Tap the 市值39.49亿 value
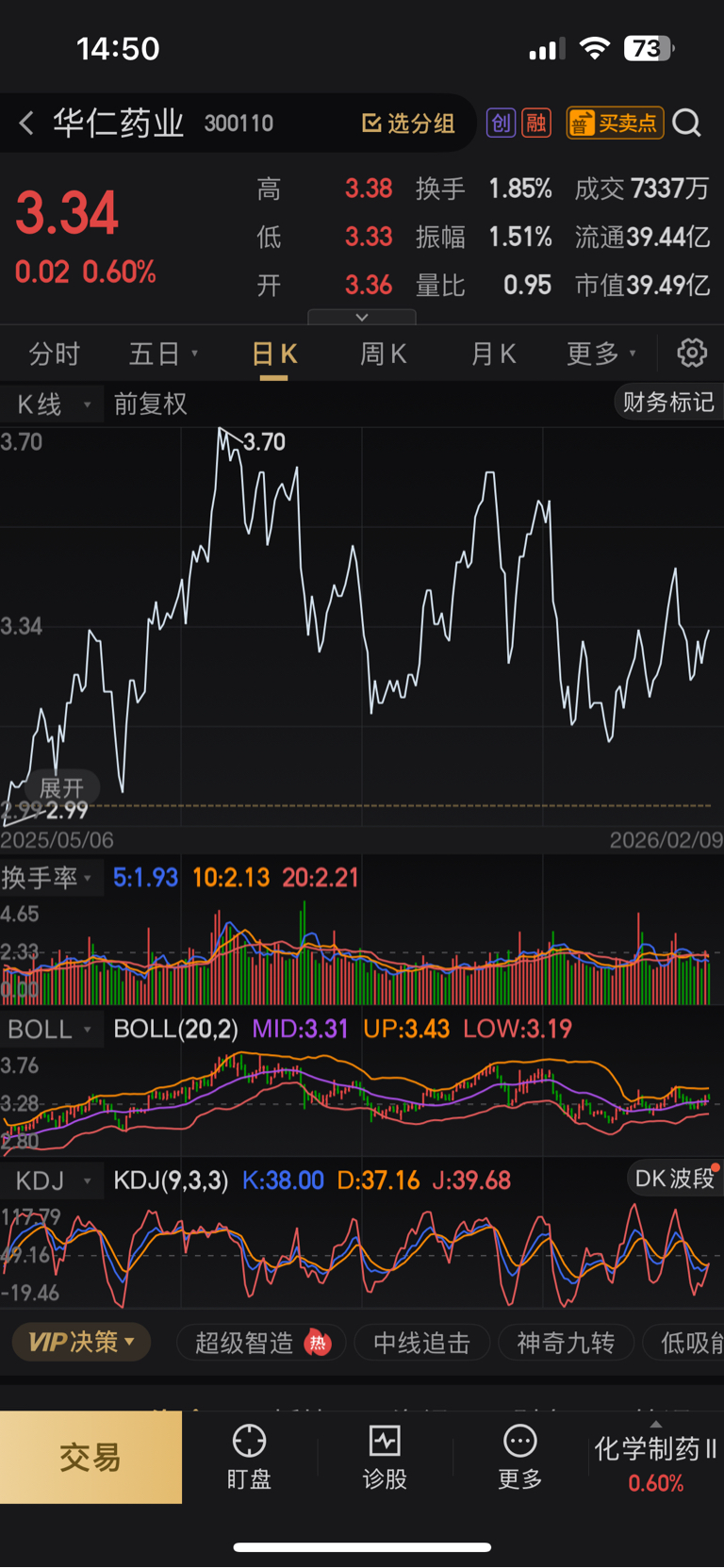Screen dimensions: 724x1568 (x=643, y=285)
